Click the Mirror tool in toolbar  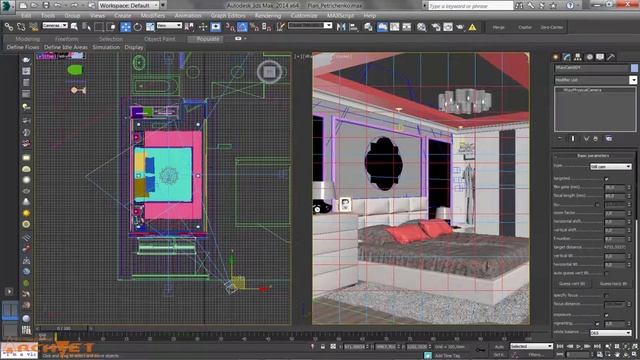pyautogui.click(x=341, y=27)
